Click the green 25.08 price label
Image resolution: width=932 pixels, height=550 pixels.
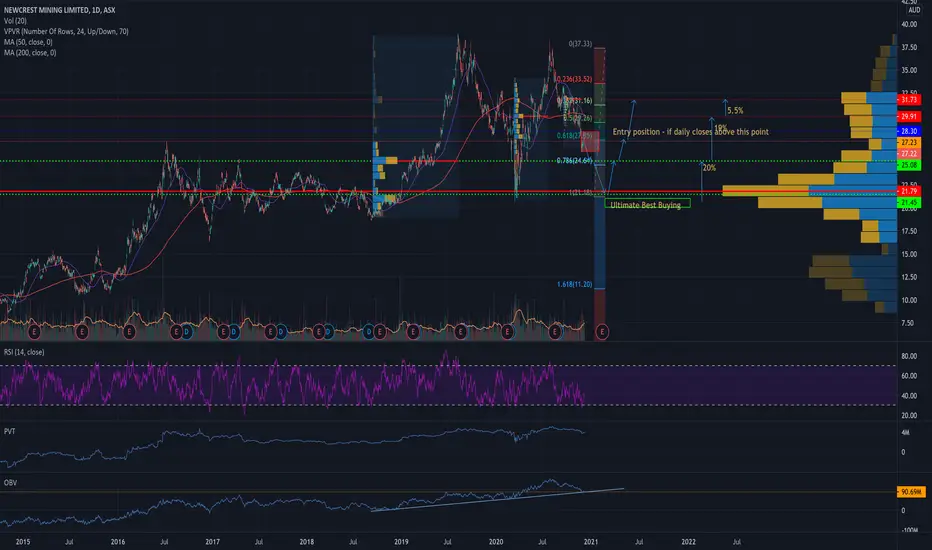pos(909,165)
